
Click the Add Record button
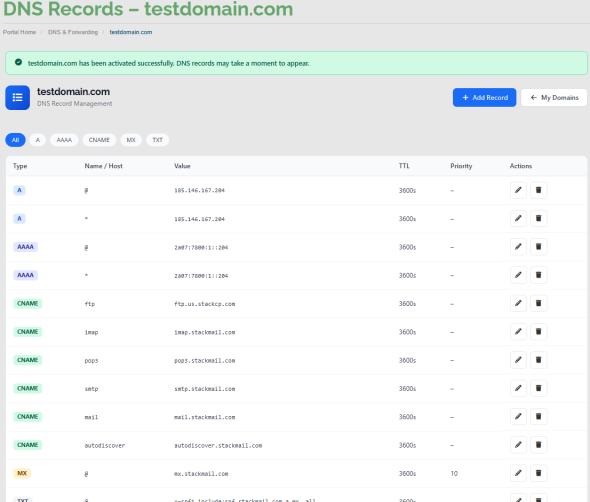pyautogui.click(x=485, y=97)
